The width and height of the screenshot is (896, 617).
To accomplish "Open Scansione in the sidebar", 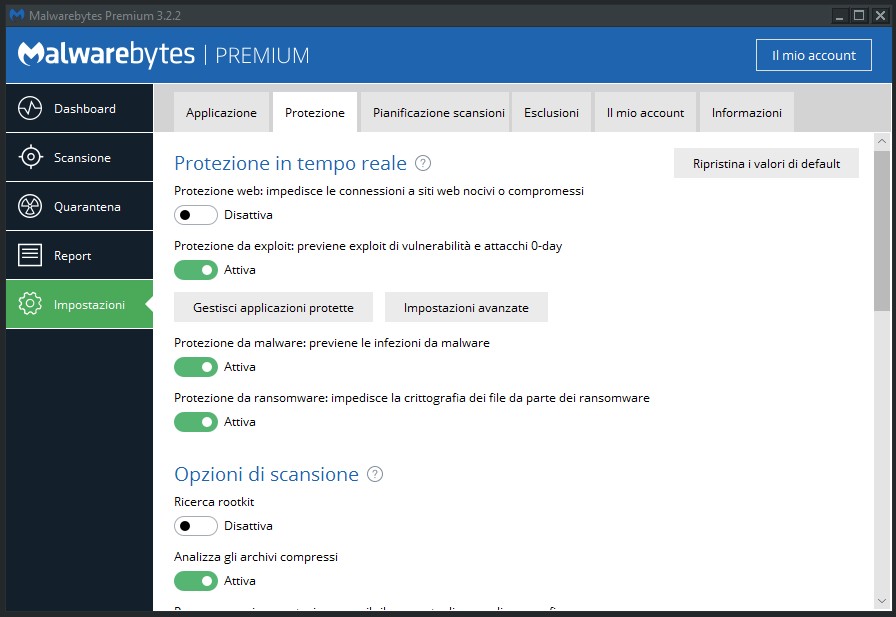I will click(x=79, y=157).
